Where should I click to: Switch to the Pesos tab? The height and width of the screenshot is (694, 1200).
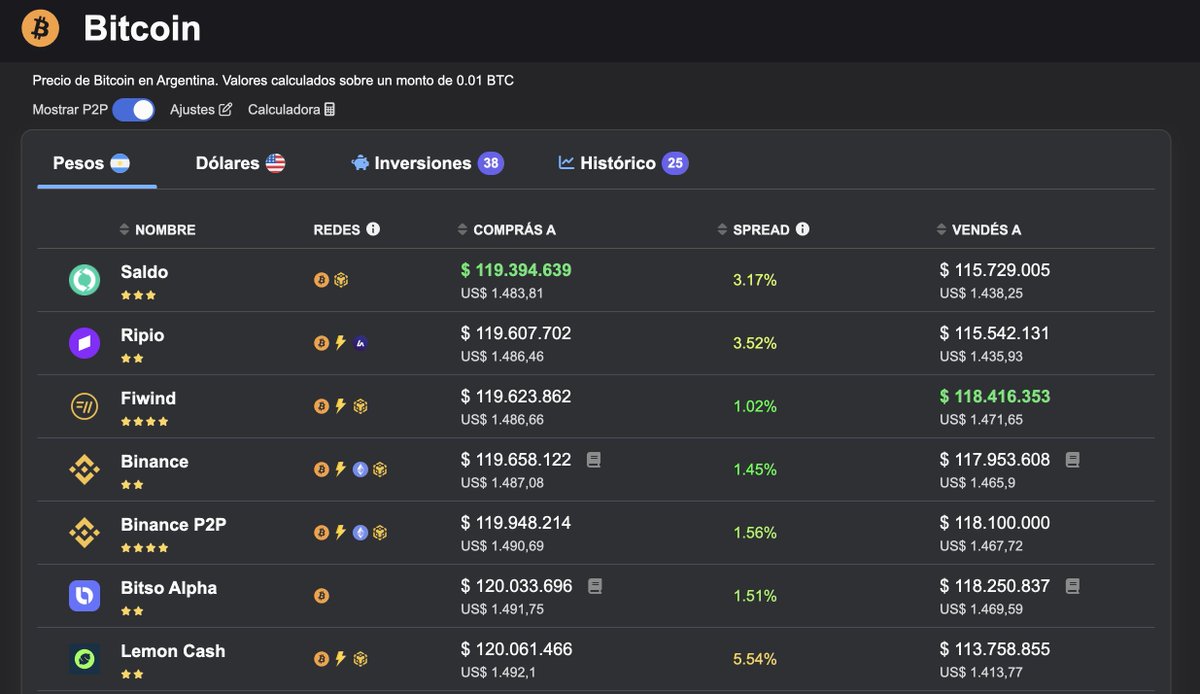[x=91, y=163]
